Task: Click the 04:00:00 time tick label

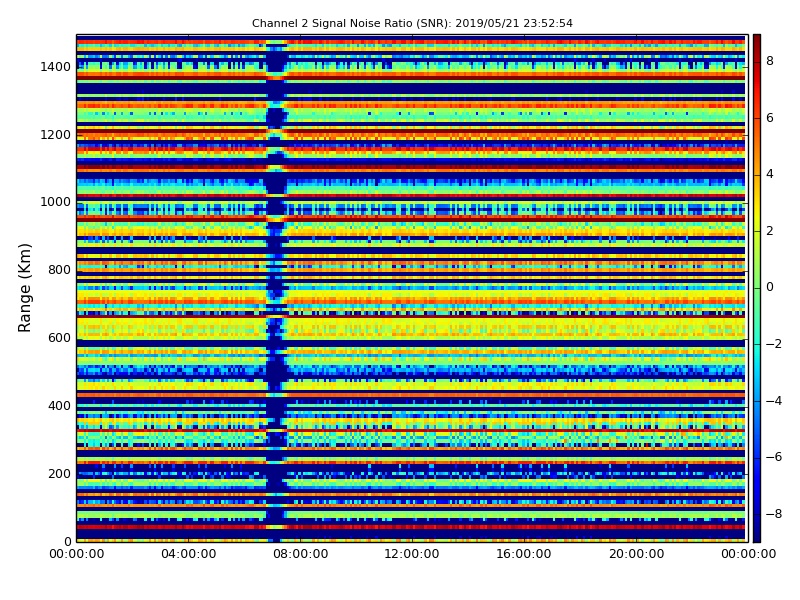Action: [189, 554]
